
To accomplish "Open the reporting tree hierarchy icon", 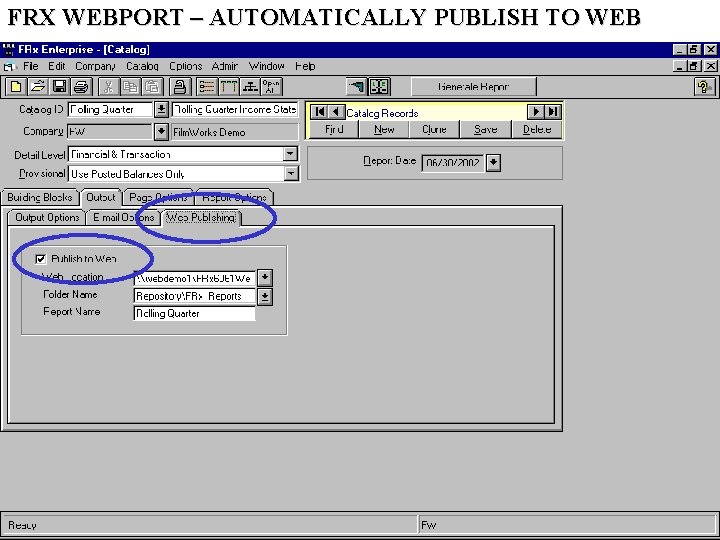I will pos(250,87).
